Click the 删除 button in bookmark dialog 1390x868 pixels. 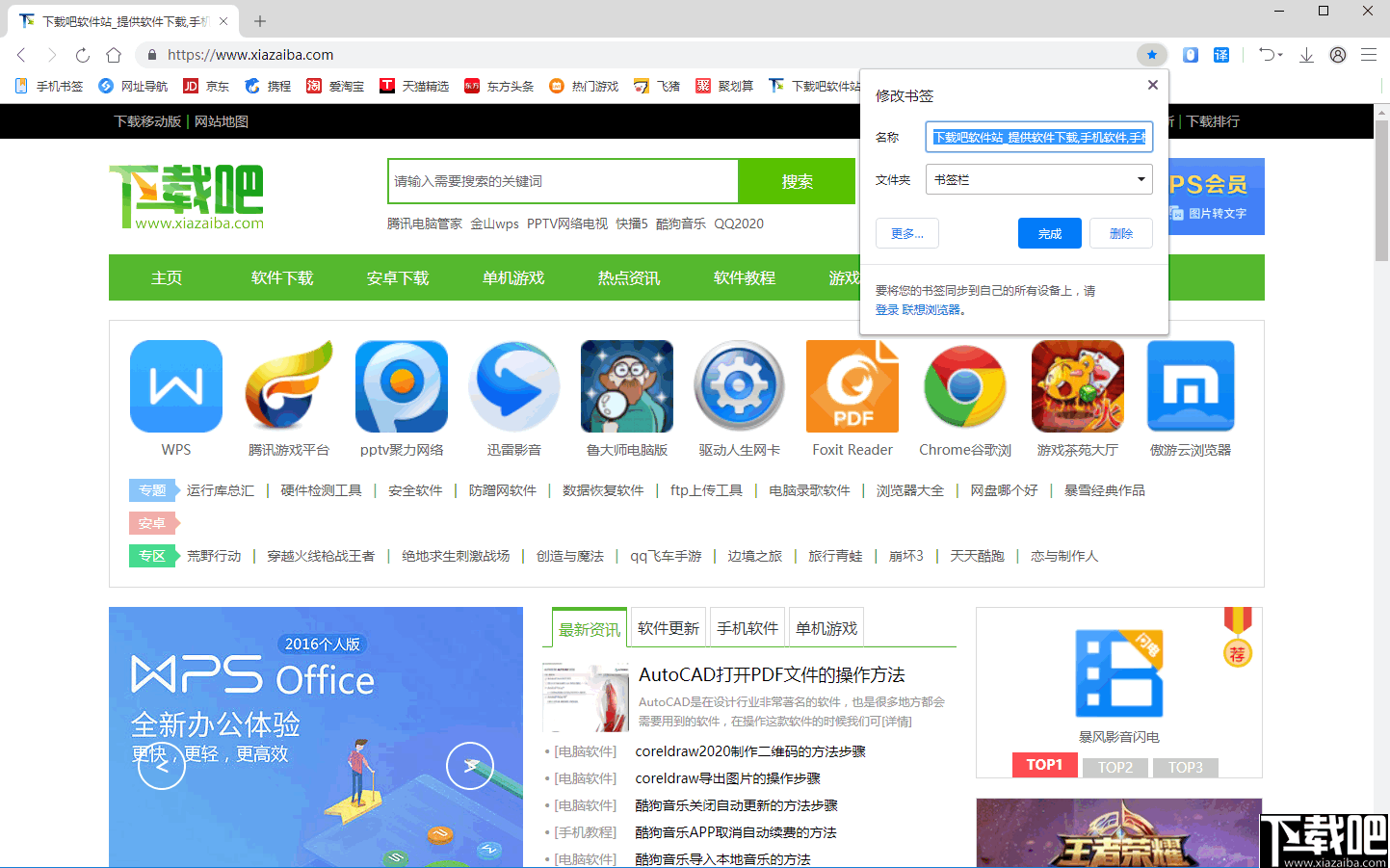1121,233
